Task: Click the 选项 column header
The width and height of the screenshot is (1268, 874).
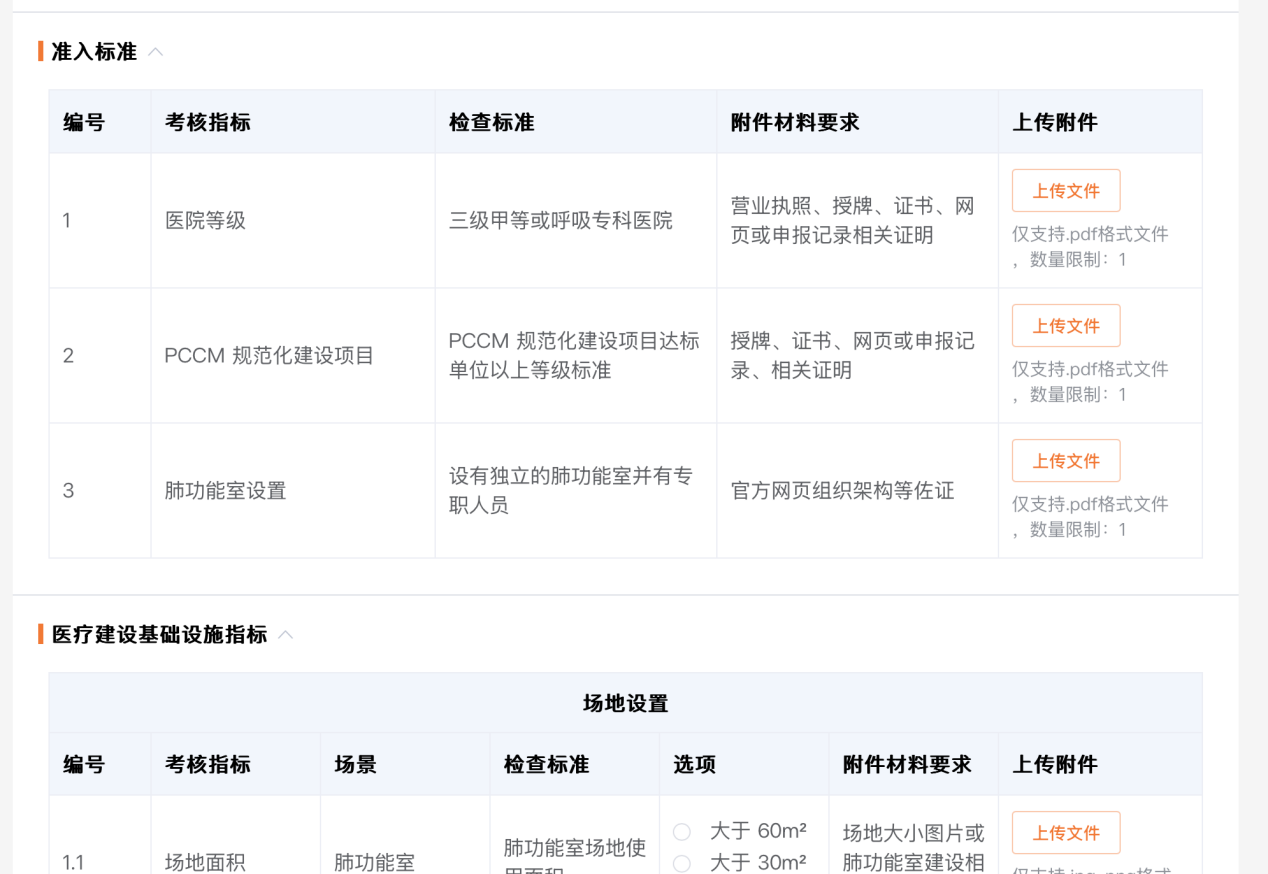Action: (694, 765)
